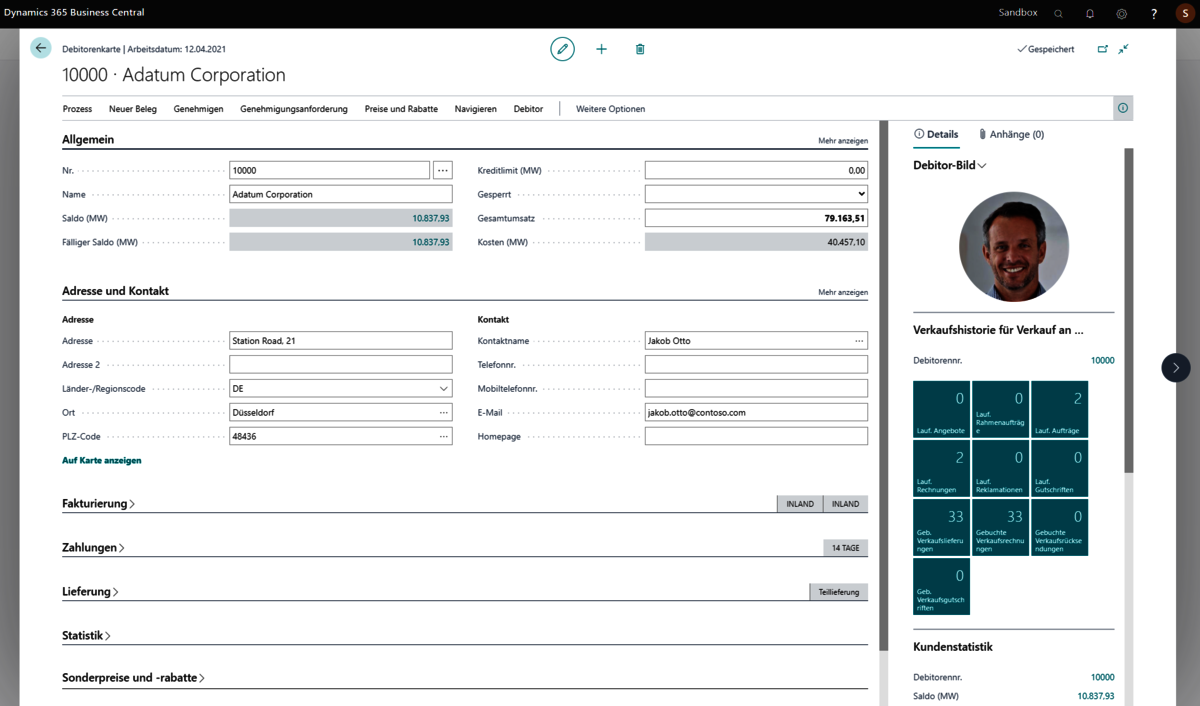
Task: Open the Genehmigen menu
Action: coord(198,109)
